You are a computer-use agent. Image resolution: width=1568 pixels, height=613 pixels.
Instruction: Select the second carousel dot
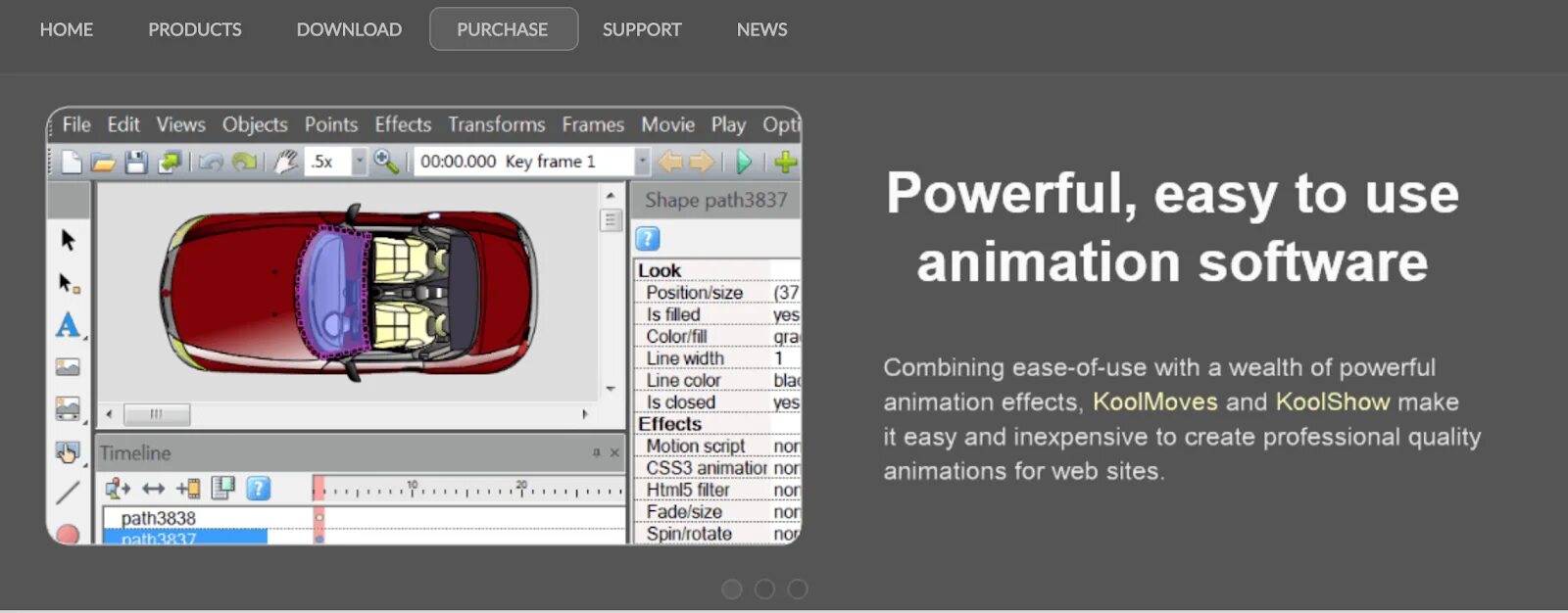(765, 589)
